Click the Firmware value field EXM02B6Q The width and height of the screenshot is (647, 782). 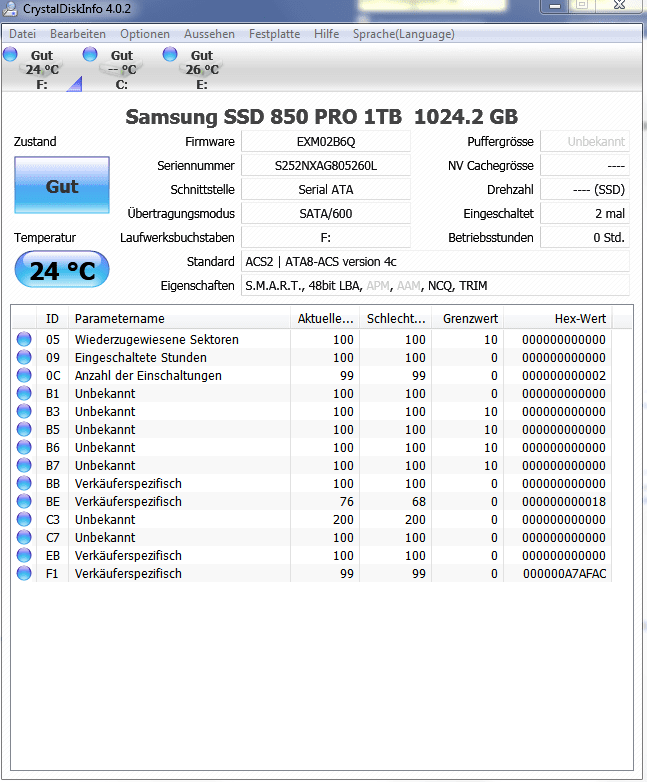[326, 142]
